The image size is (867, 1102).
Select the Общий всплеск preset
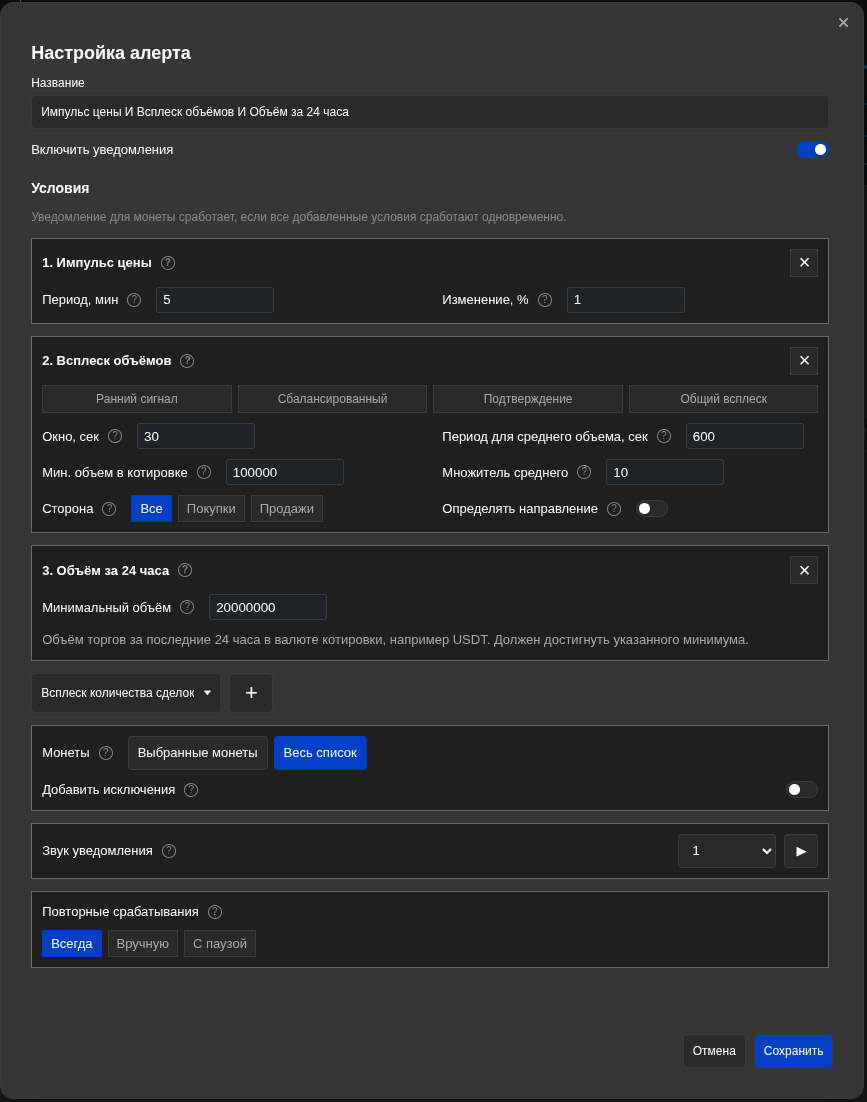[724, 399]
